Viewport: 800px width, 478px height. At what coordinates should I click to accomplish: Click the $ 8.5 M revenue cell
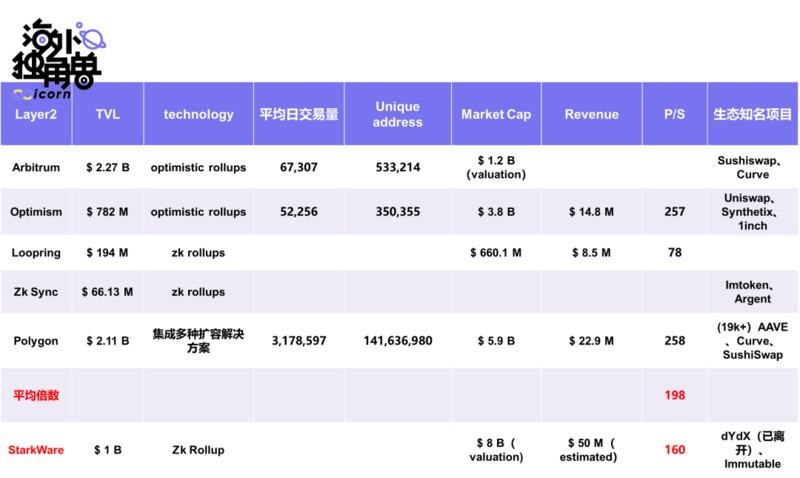click(591, 253)
